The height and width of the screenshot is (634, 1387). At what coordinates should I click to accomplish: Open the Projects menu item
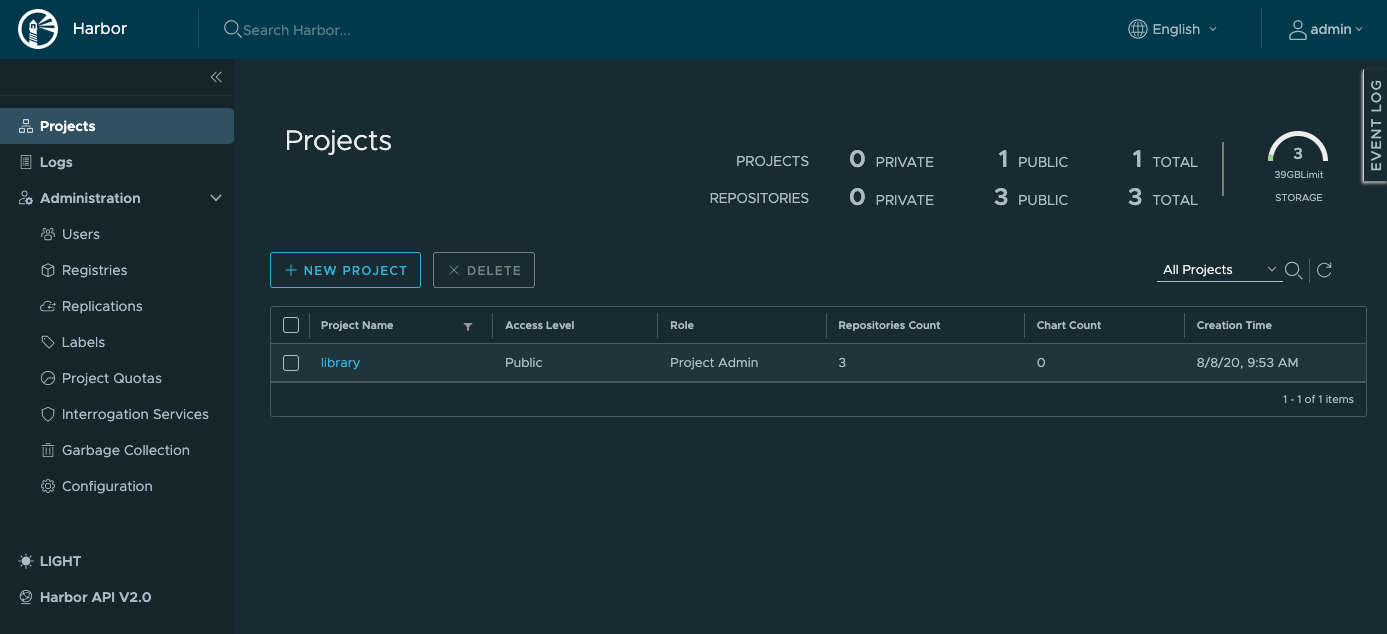117,126
